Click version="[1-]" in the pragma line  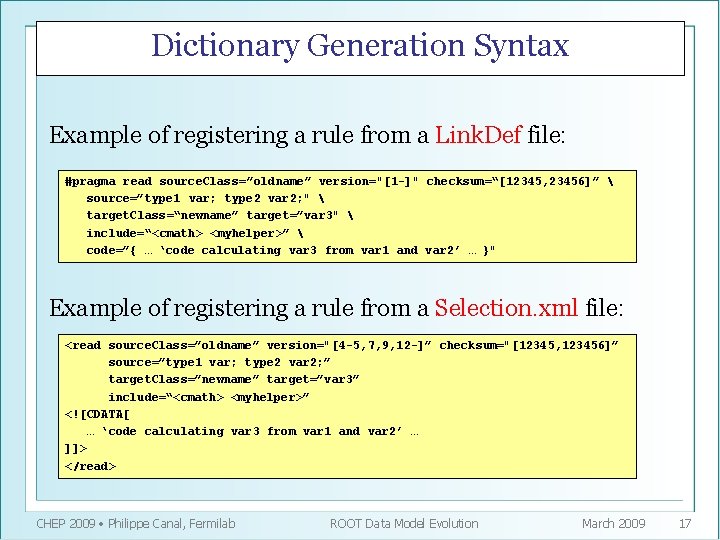click(x=368, y=181)
